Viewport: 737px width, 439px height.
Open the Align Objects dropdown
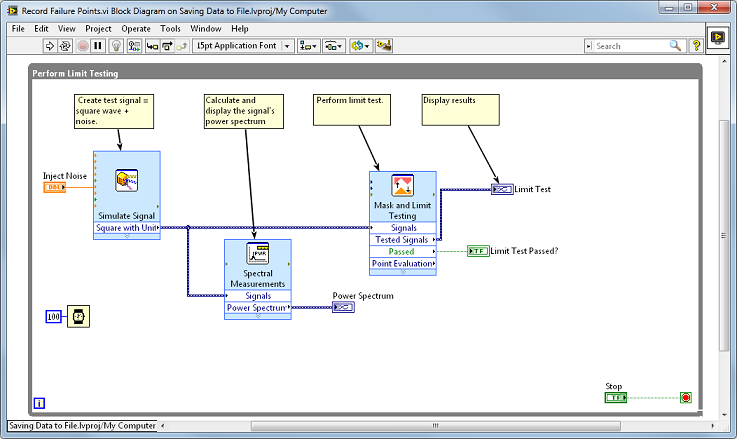(307, 46)
